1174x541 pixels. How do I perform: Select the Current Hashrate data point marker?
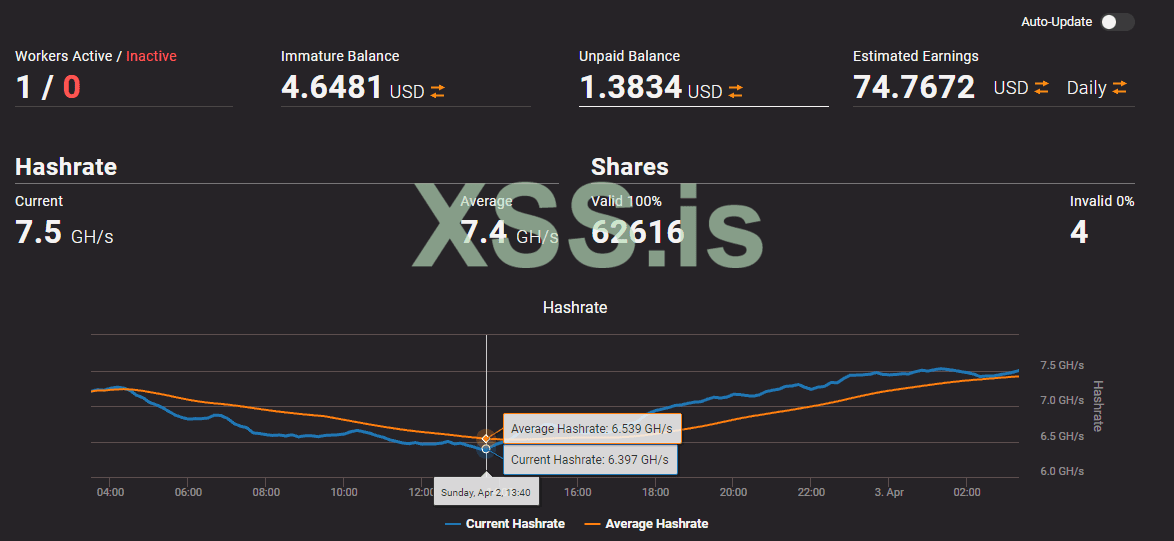486,449
